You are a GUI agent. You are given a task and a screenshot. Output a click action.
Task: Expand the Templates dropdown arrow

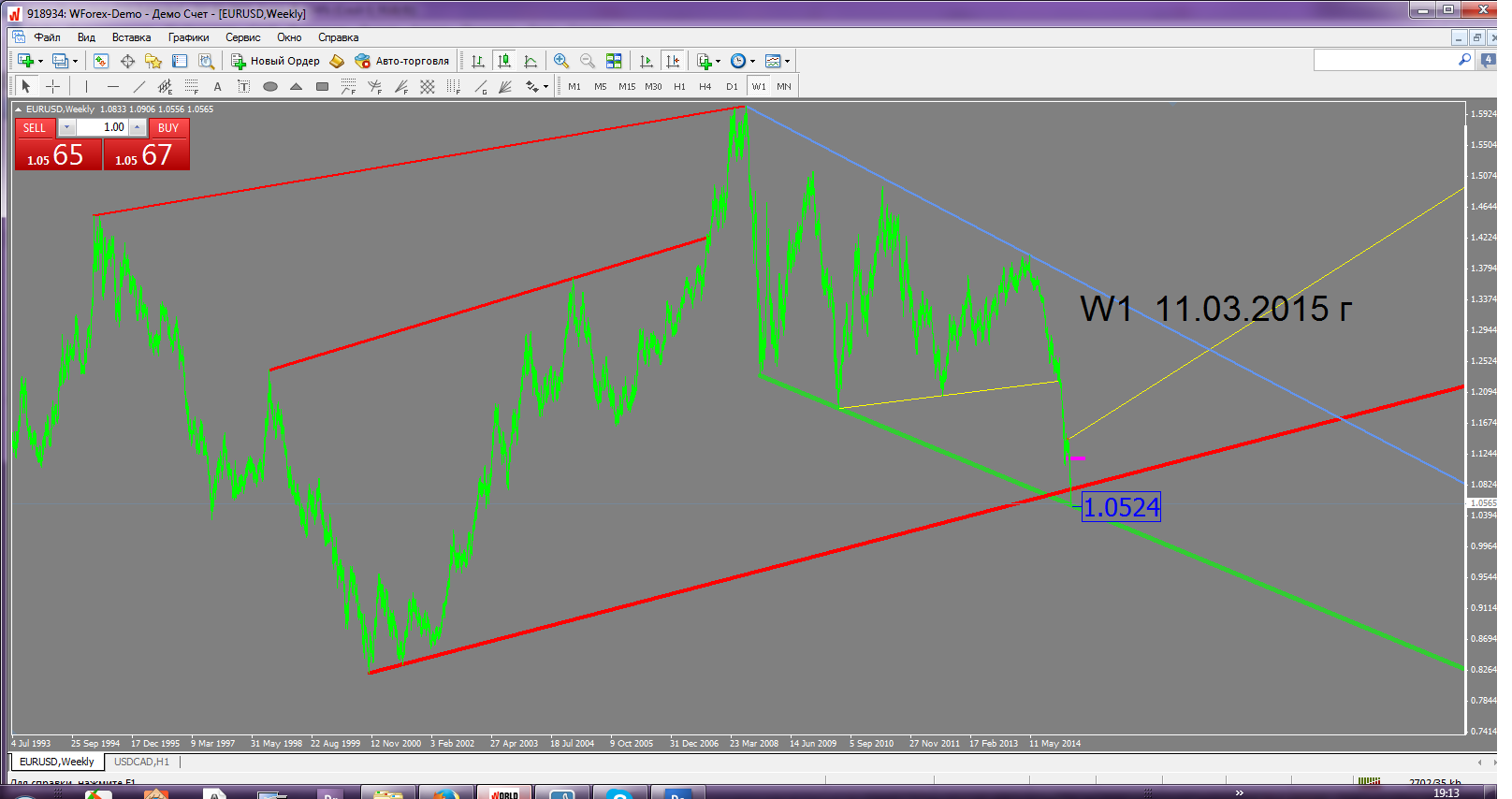788,62
